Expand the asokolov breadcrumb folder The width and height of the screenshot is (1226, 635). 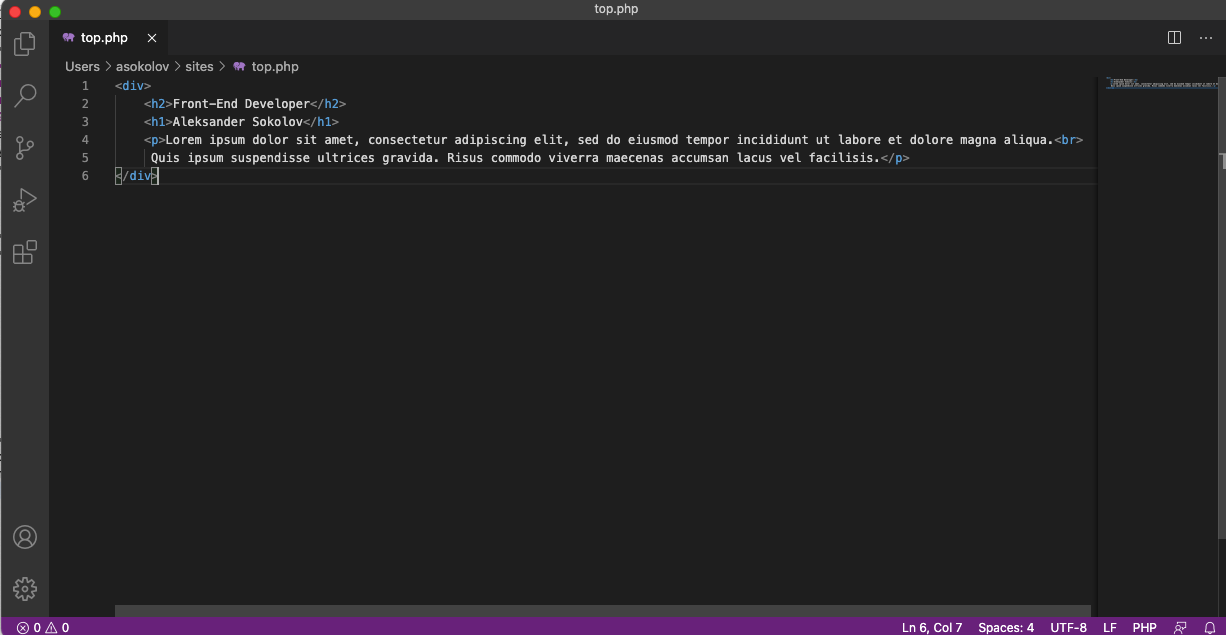pyautogui.click(x=142, y=67)
